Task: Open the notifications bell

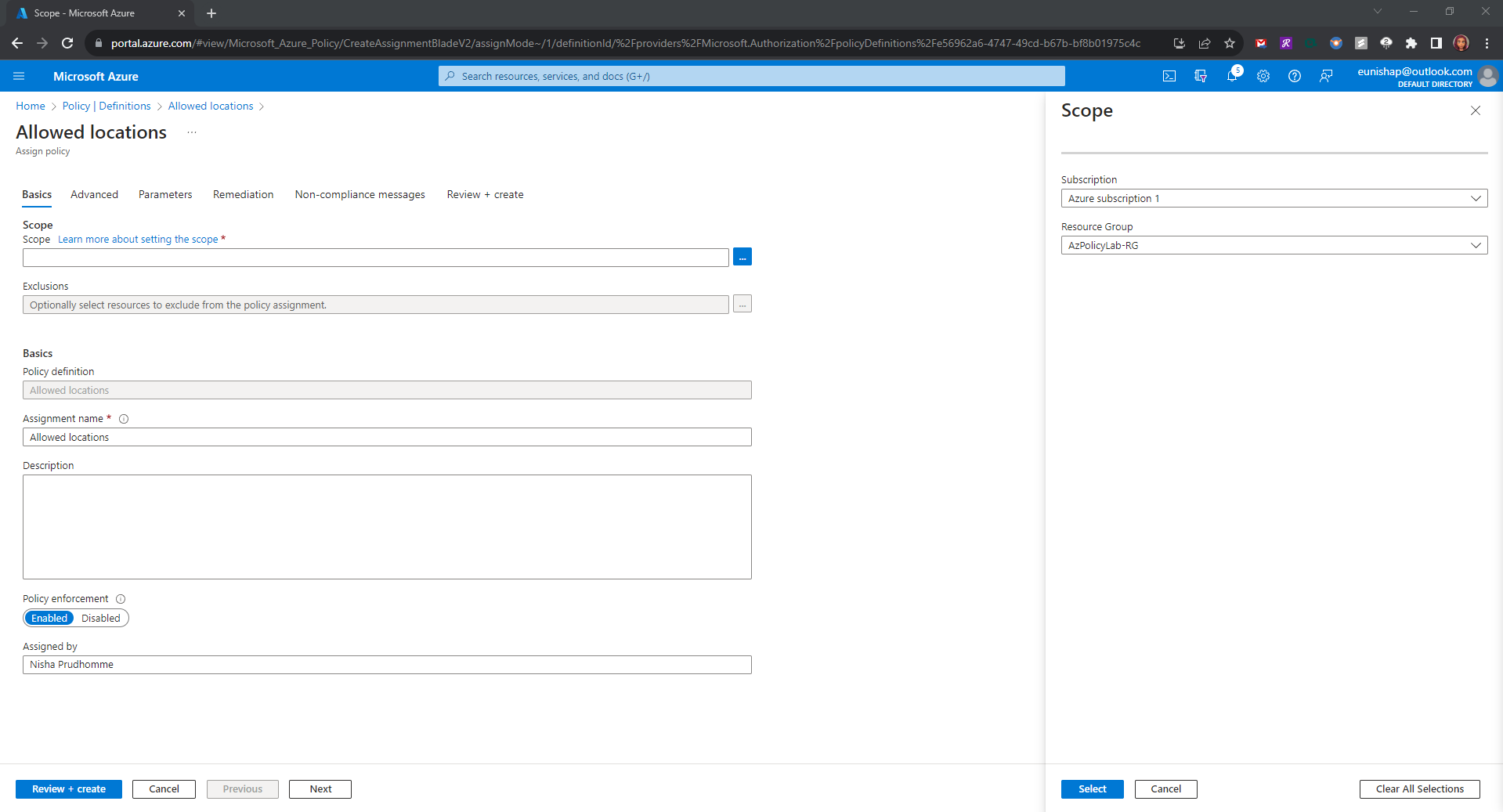Action: pos(1232,76)
